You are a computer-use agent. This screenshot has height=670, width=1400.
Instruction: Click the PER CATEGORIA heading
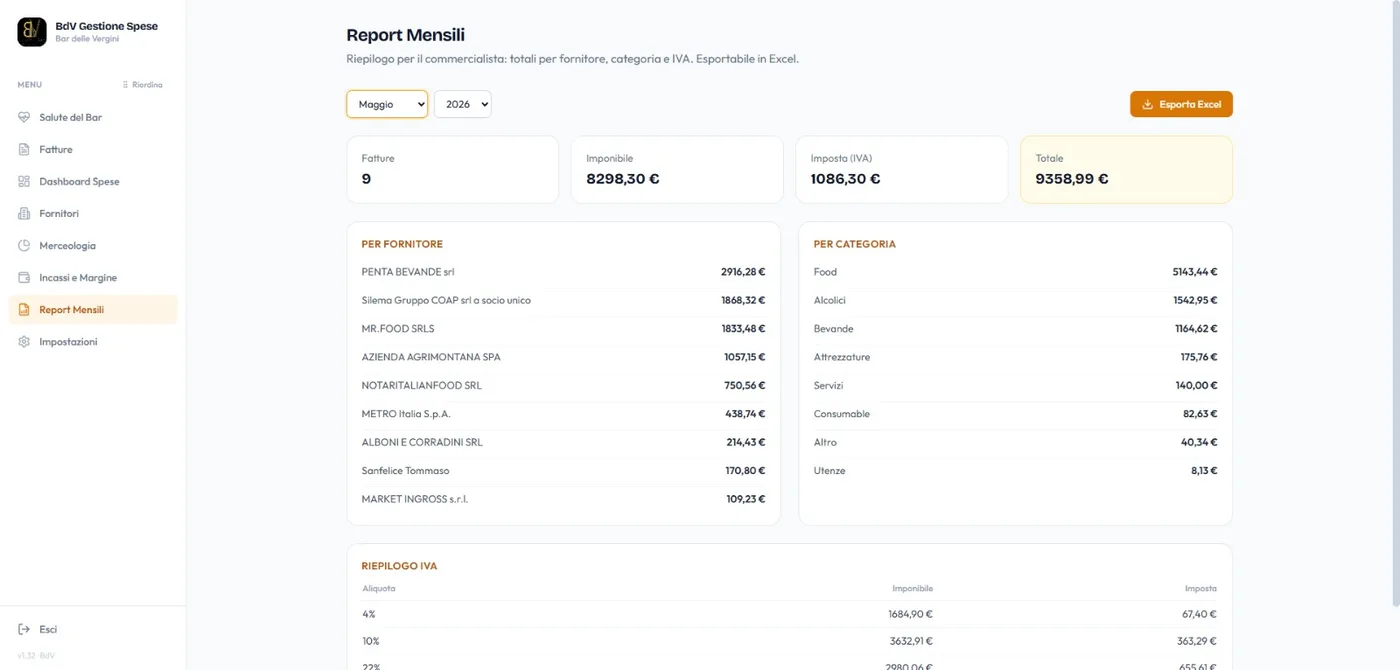pos(855,244)
